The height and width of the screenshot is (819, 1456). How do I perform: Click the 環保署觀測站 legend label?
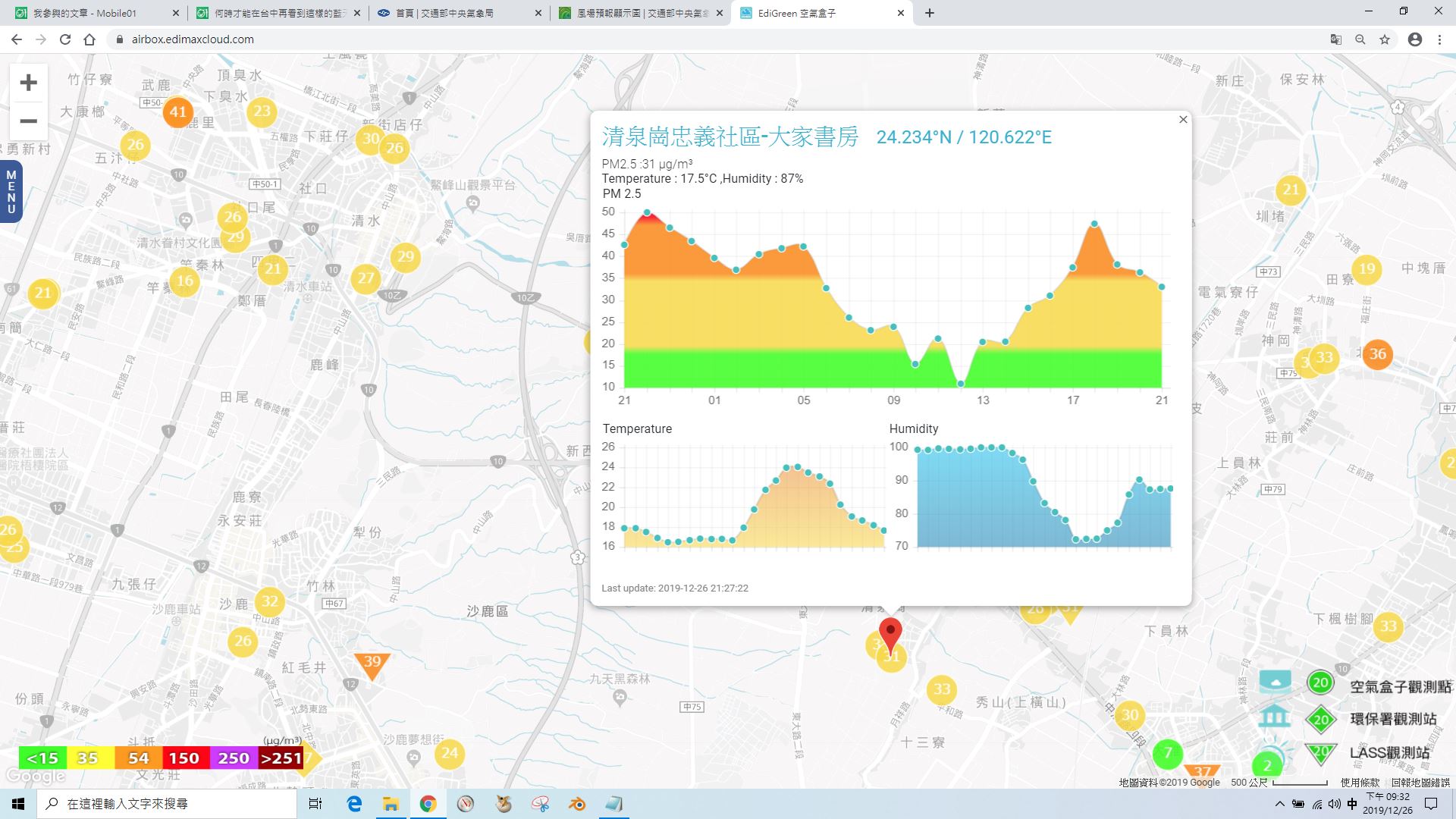click(1394, 719)
